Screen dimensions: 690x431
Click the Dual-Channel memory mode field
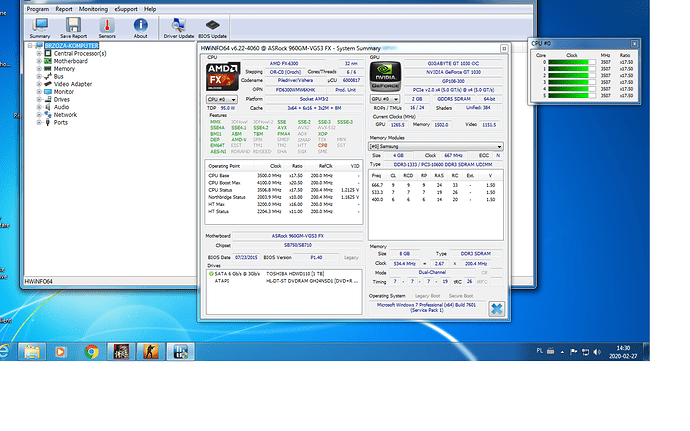(x=432, y=273)
